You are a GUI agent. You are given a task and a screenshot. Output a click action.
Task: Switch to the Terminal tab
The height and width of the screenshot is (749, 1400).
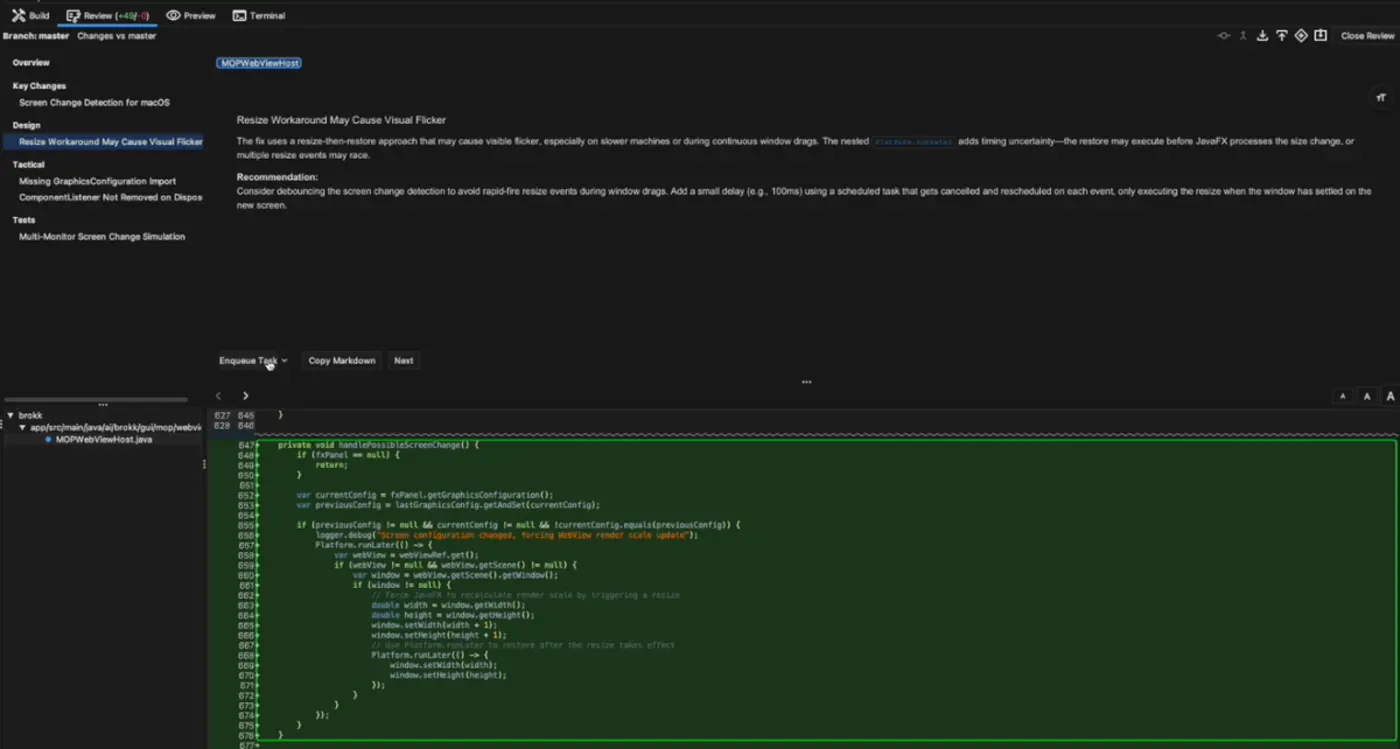pyautogui.click(x=259, y=16)
